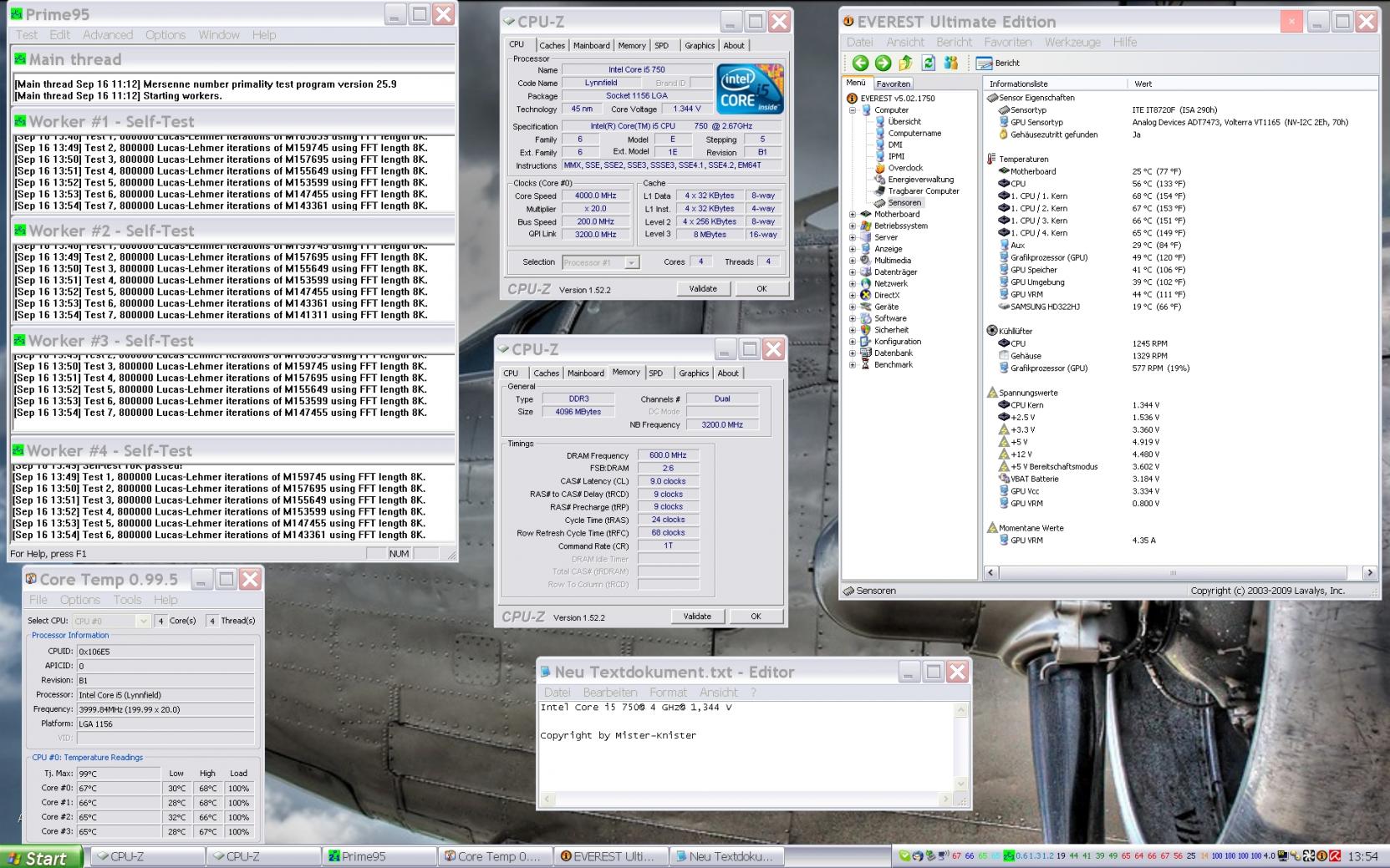Go forward with the EVEREST green arrow
This screenshot has width=1390, height=868.
click(x=883, y=63)
